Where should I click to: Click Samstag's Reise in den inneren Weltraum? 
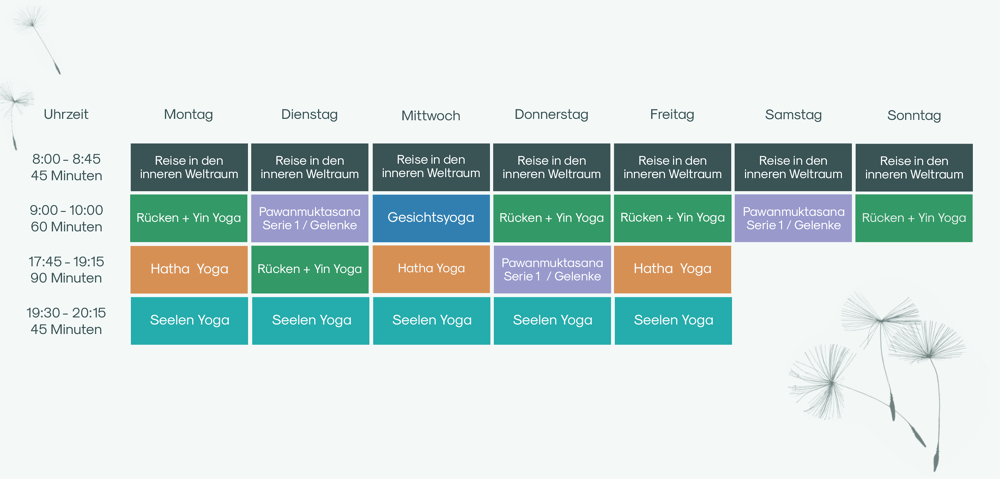pos(793,167)
